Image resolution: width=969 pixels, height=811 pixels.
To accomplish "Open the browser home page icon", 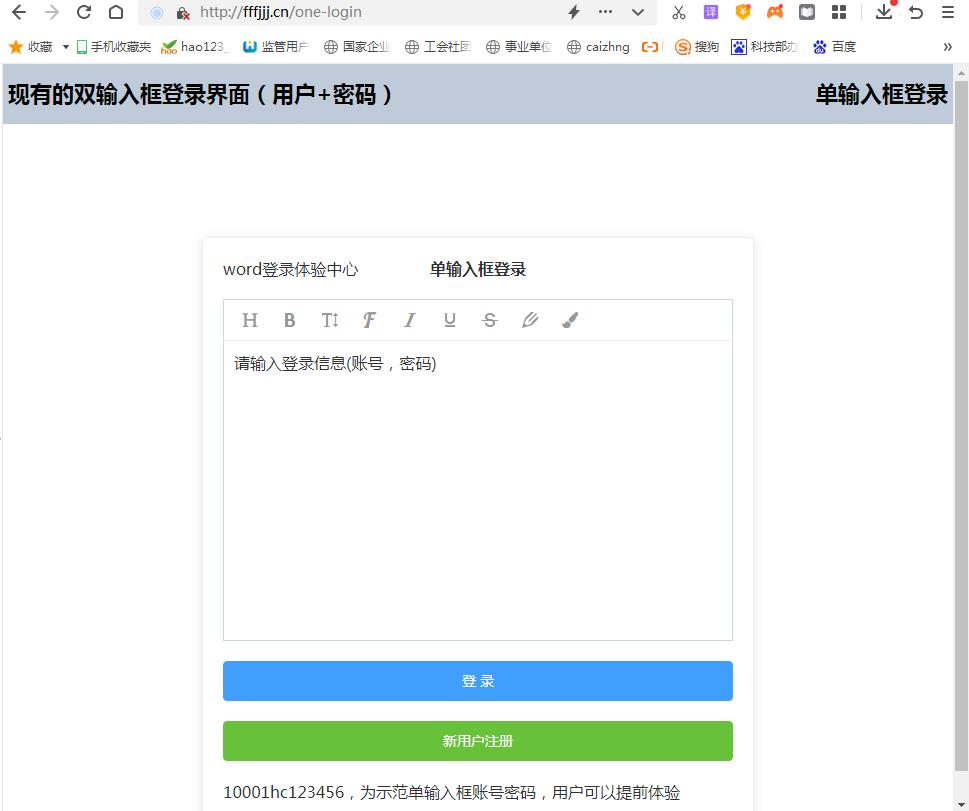I will [116, 12].
